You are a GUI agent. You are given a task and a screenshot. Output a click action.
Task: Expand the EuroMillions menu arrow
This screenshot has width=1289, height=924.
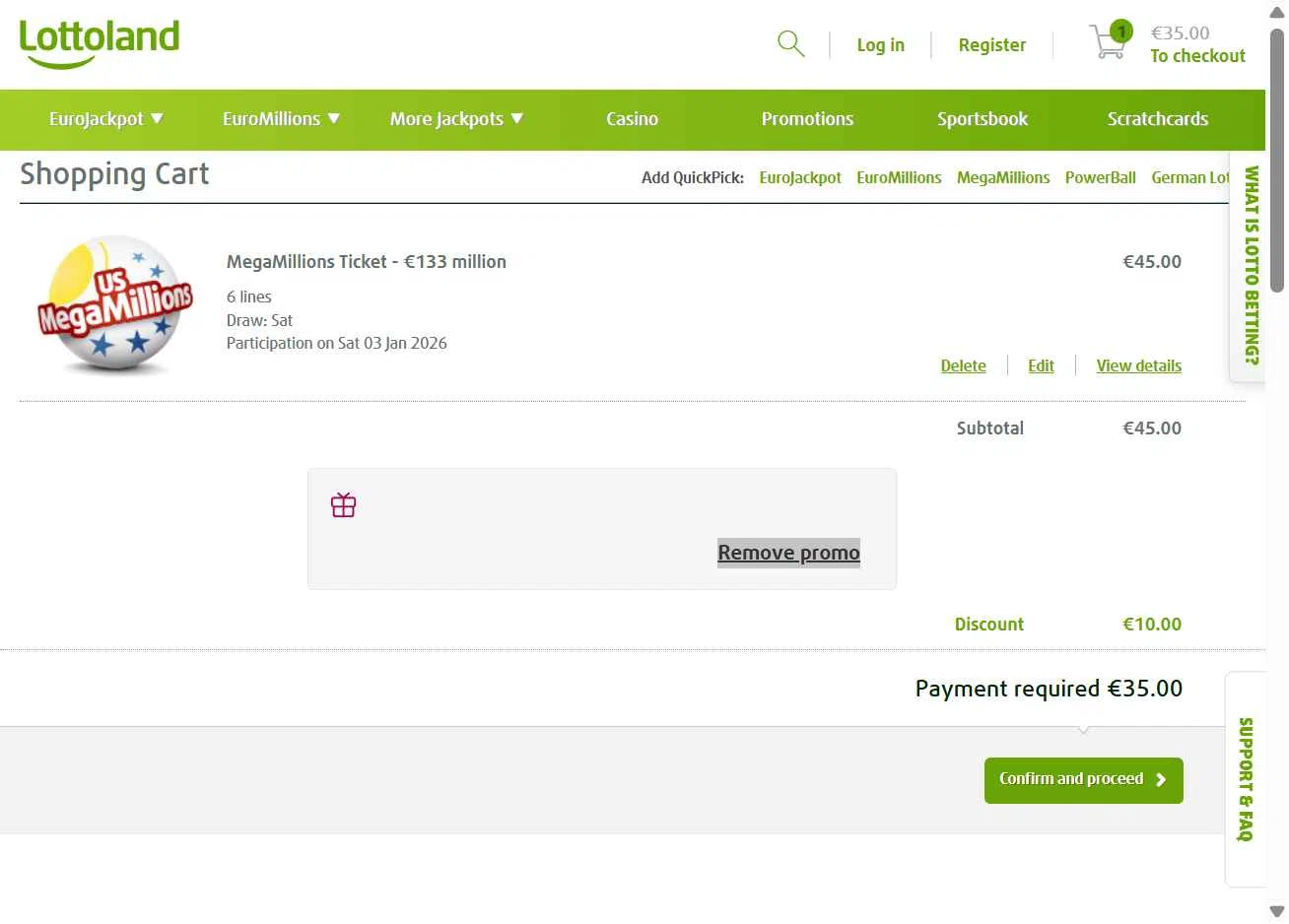coord(333,118)
